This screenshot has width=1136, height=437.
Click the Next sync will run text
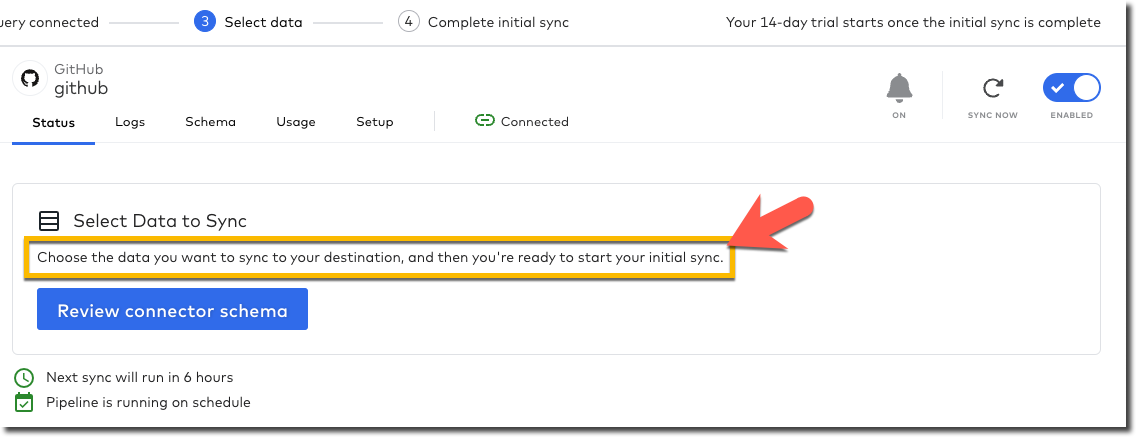click(139, 378)
